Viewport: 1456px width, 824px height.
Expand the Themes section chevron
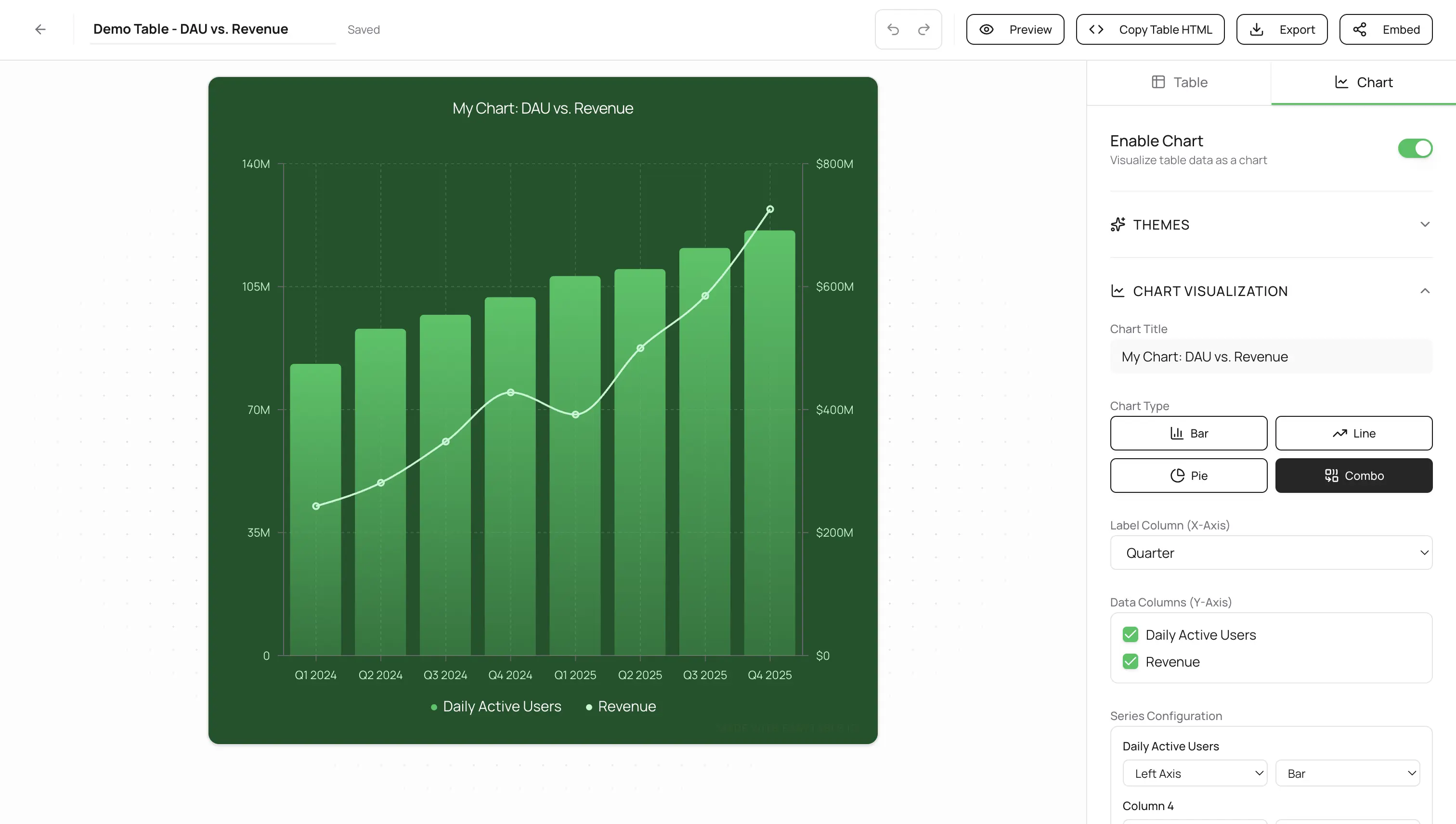[1425, 225]
